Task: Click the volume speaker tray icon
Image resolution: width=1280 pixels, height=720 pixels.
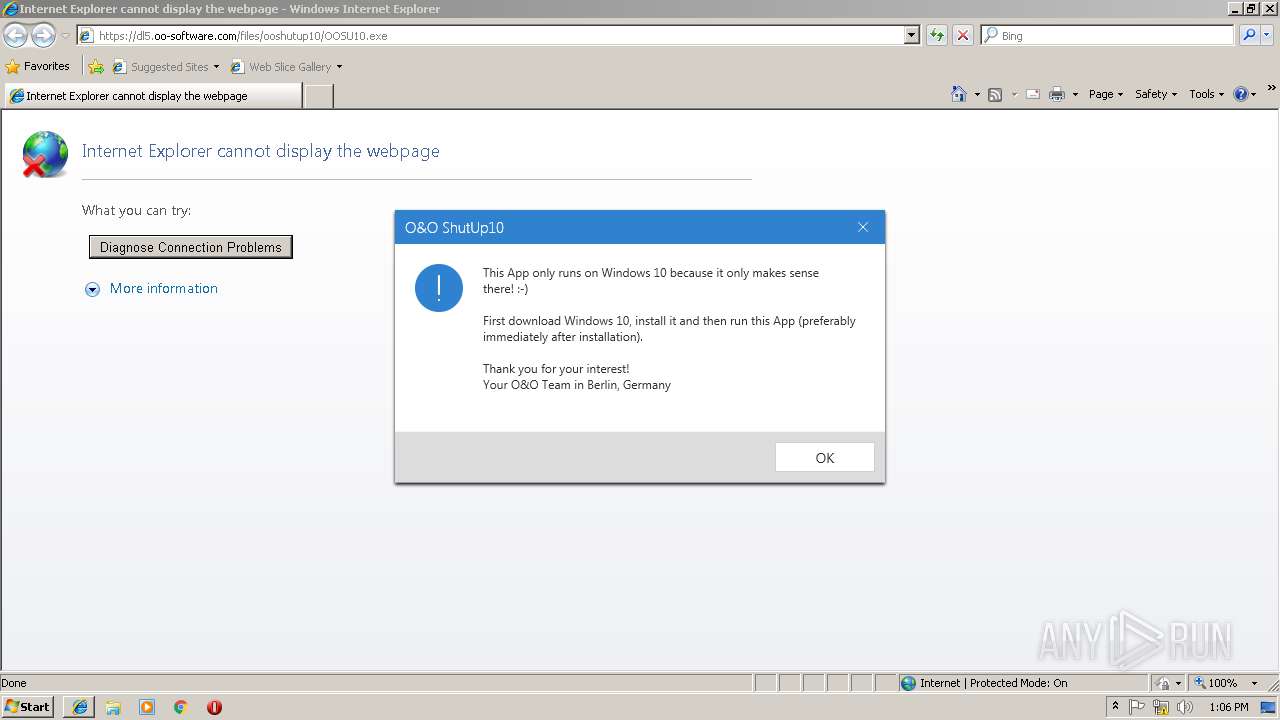Action: pyautogui.click(x=1185, y=707)
